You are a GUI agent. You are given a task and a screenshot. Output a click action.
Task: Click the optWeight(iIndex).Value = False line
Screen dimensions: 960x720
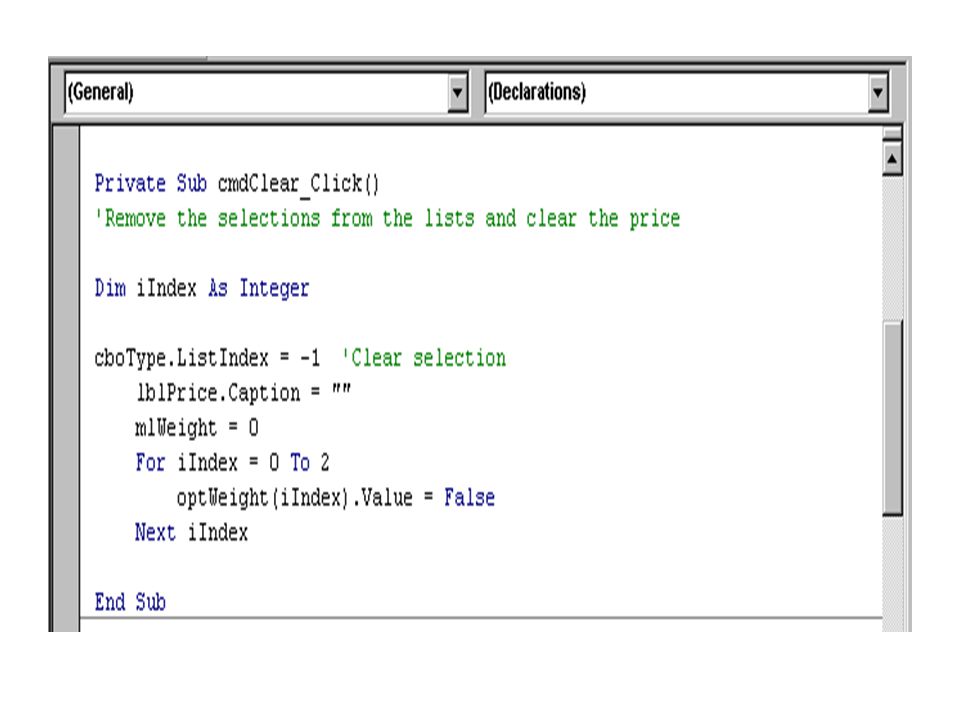click(336, 497)
